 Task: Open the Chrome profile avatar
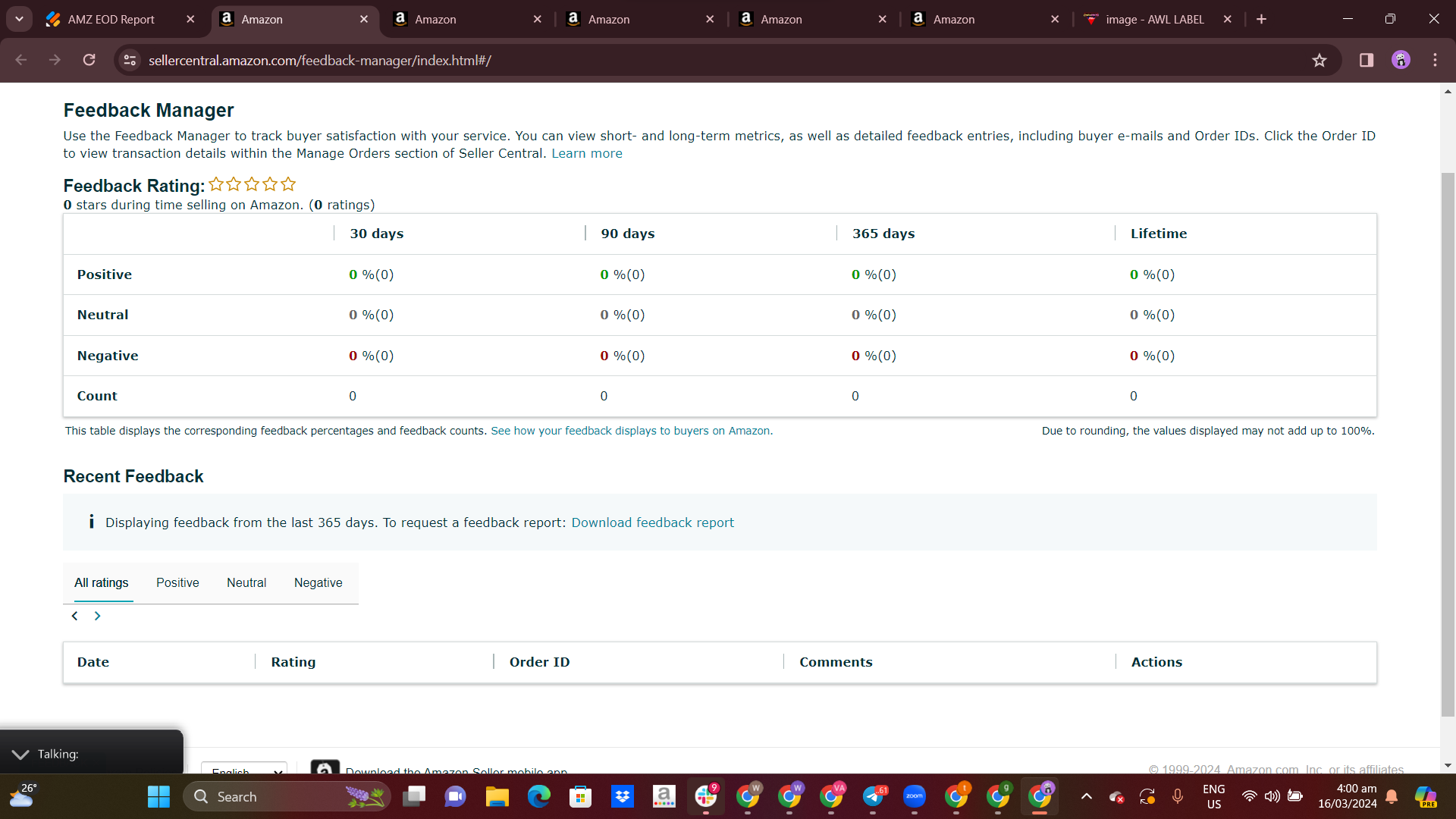point(1401,60)
